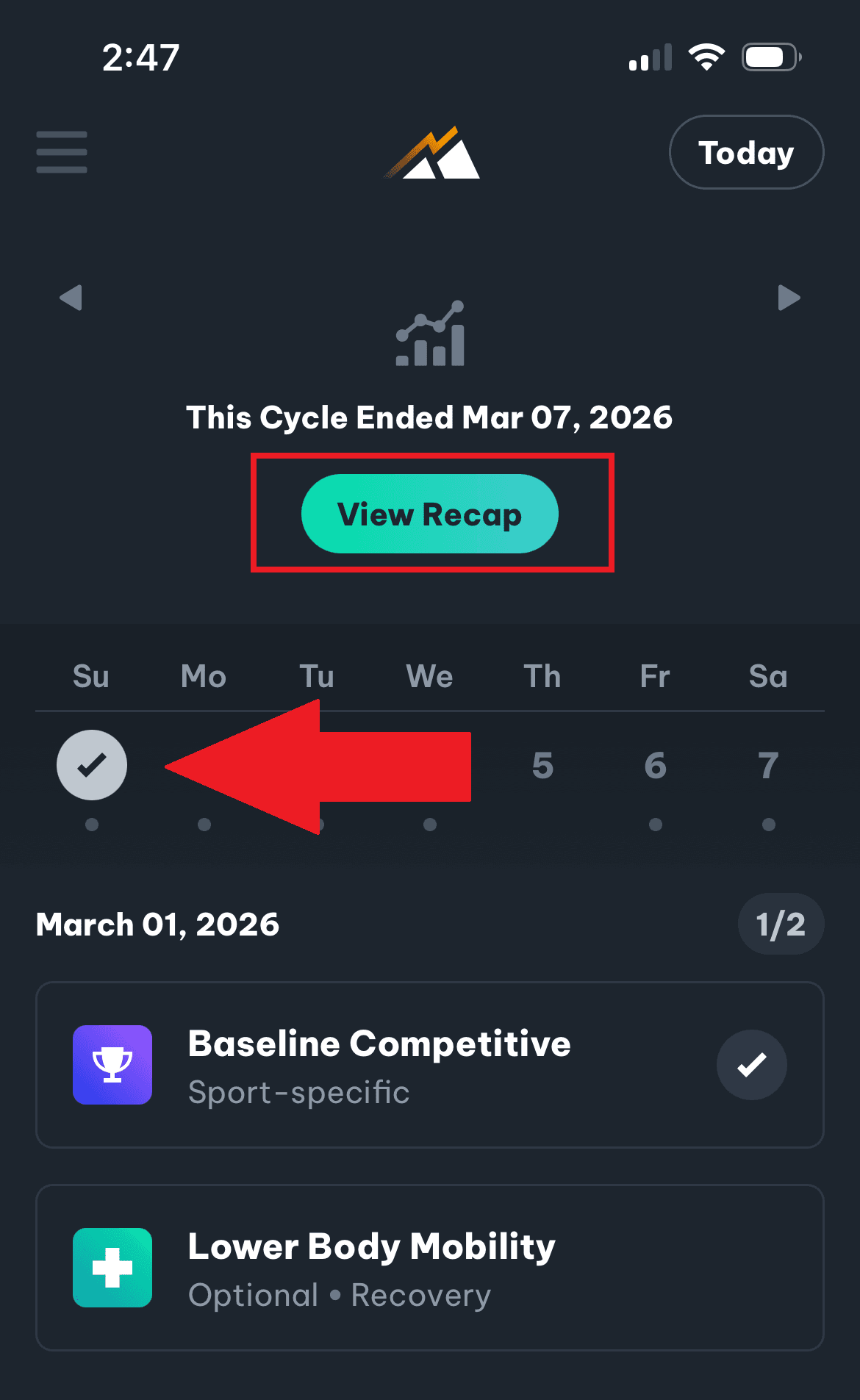
Task: Tap the green recovery plus icon
Action: point(112,1268)
